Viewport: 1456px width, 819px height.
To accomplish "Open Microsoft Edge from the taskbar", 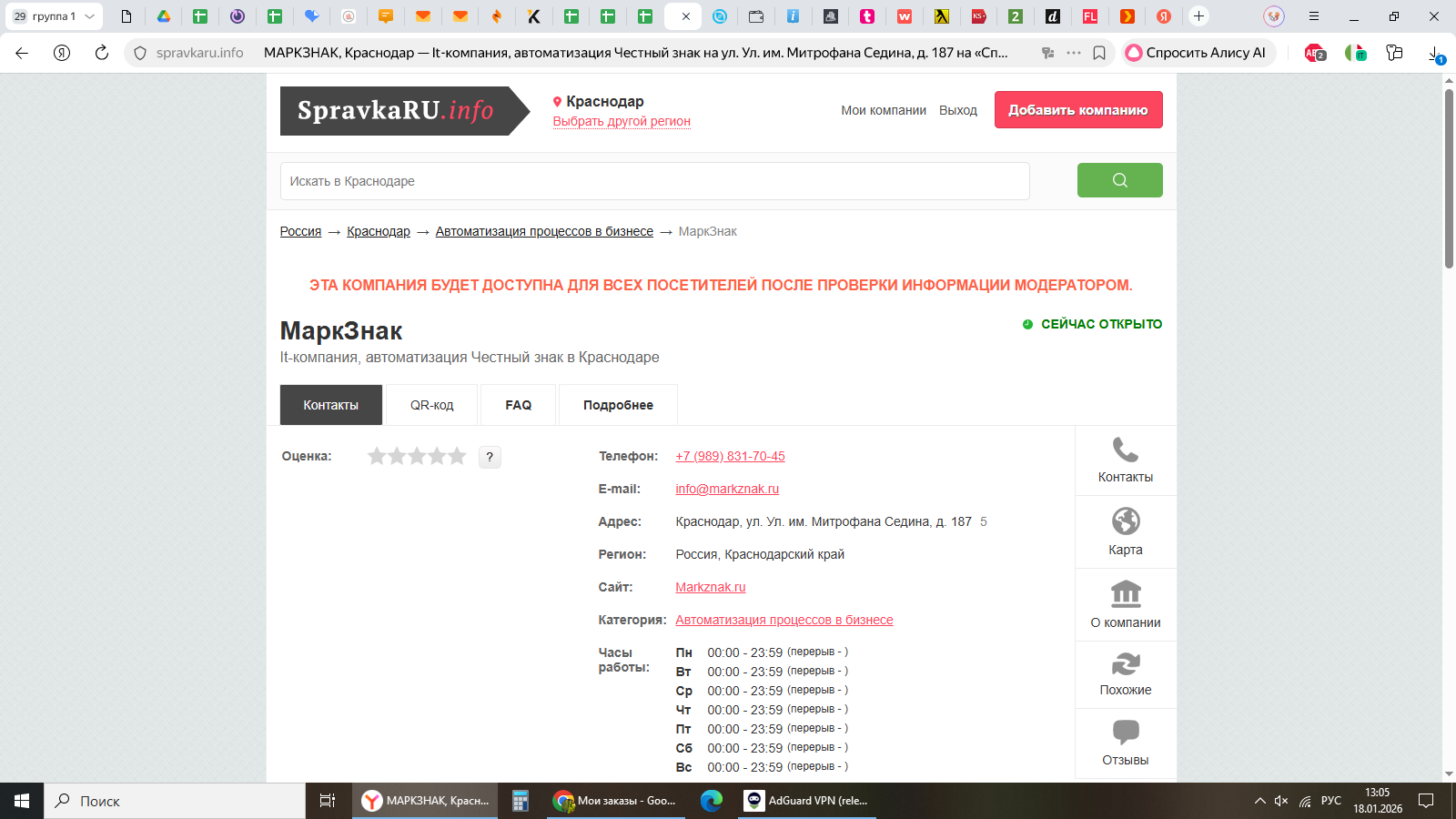I will (712, 801).
